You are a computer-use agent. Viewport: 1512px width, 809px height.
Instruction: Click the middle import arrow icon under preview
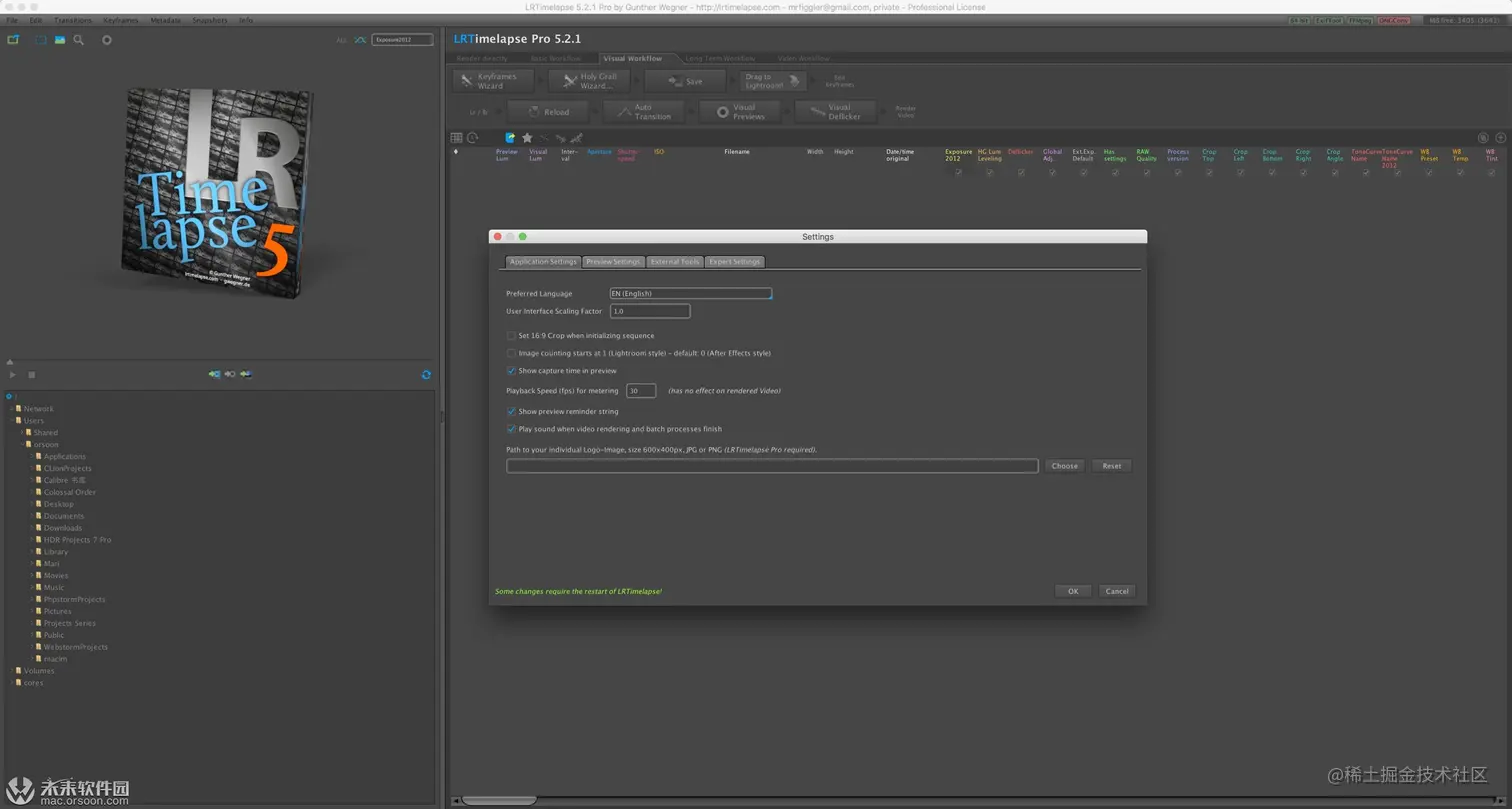pos(230,374)
